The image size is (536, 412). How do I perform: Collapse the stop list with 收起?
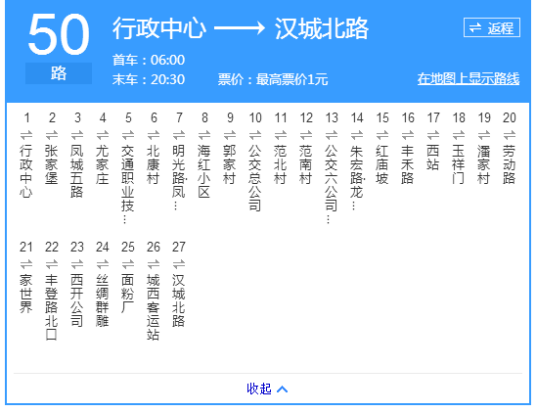pyautogui.click(x=267, y=389)
